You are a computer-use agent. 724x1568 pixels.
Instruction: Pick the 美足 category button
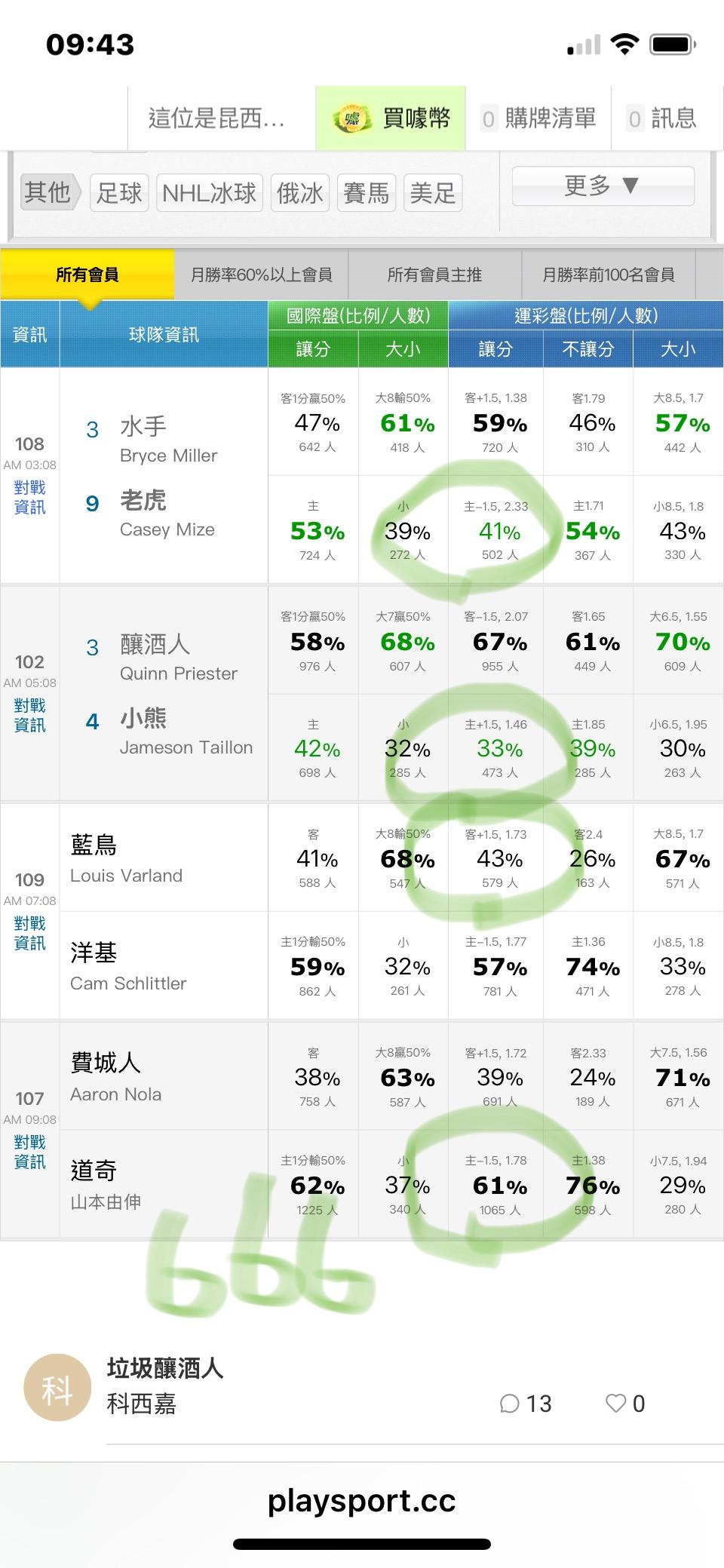(x=432, y=193)
